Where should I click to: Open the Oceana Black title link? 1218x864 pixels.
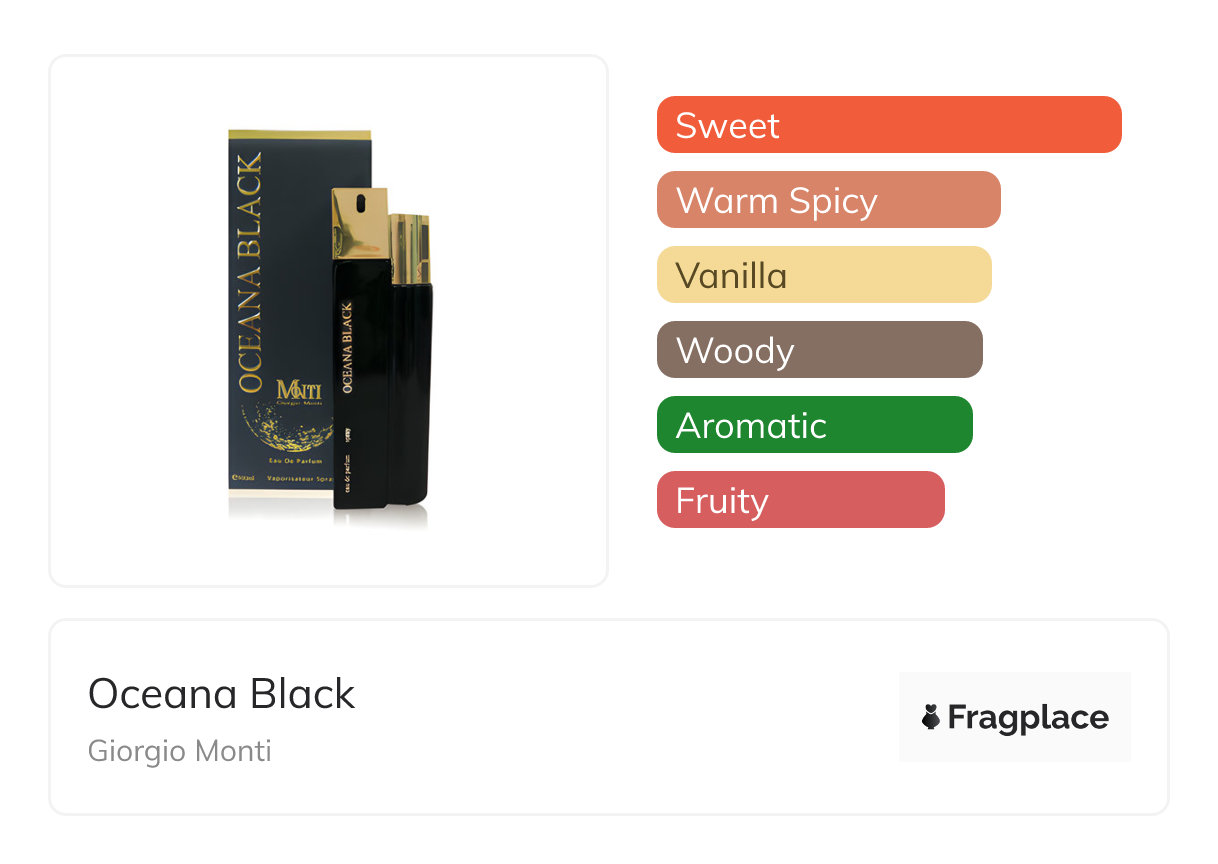coord(221,694)
